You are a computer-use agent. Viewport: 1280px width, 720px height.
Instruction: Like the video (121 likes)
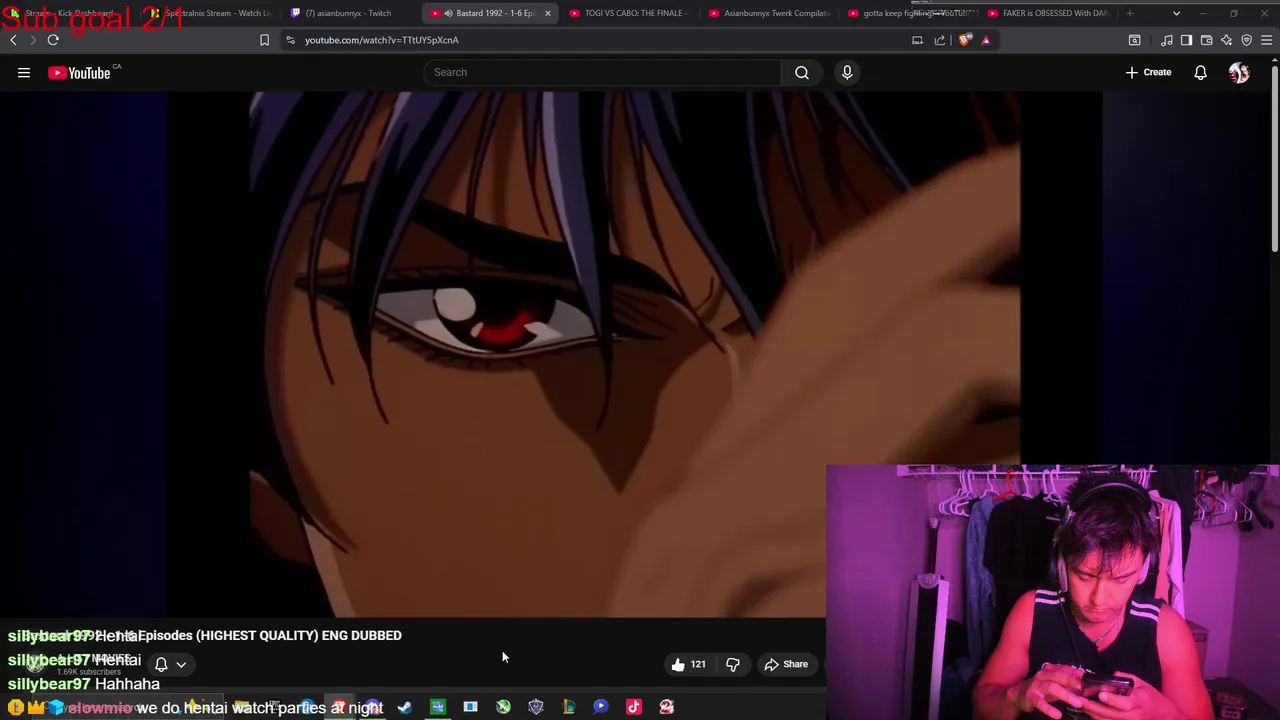tap(688, 664)
